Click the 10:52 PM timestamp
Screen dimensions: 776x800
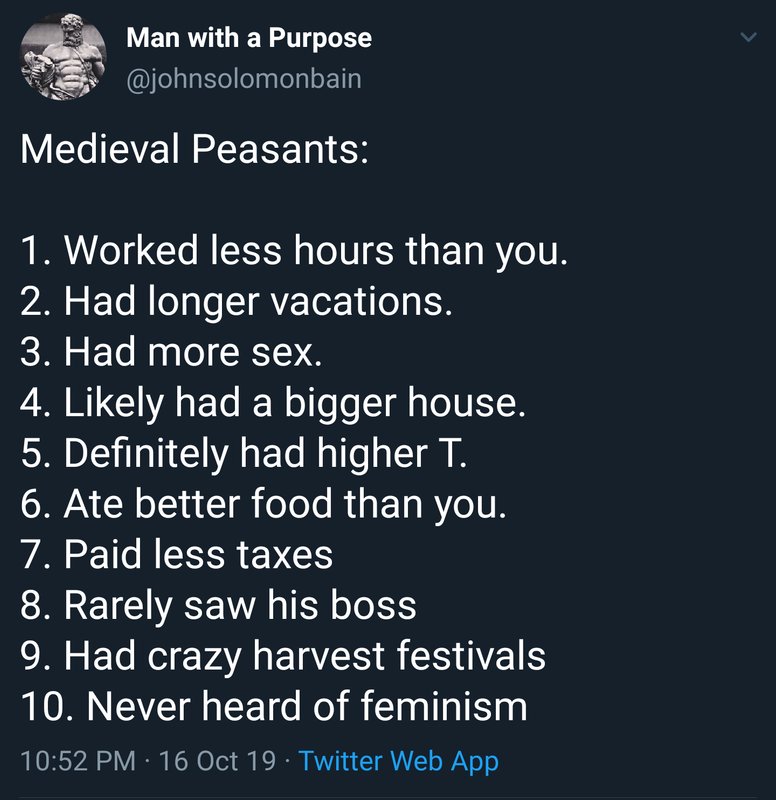point(78,761)
